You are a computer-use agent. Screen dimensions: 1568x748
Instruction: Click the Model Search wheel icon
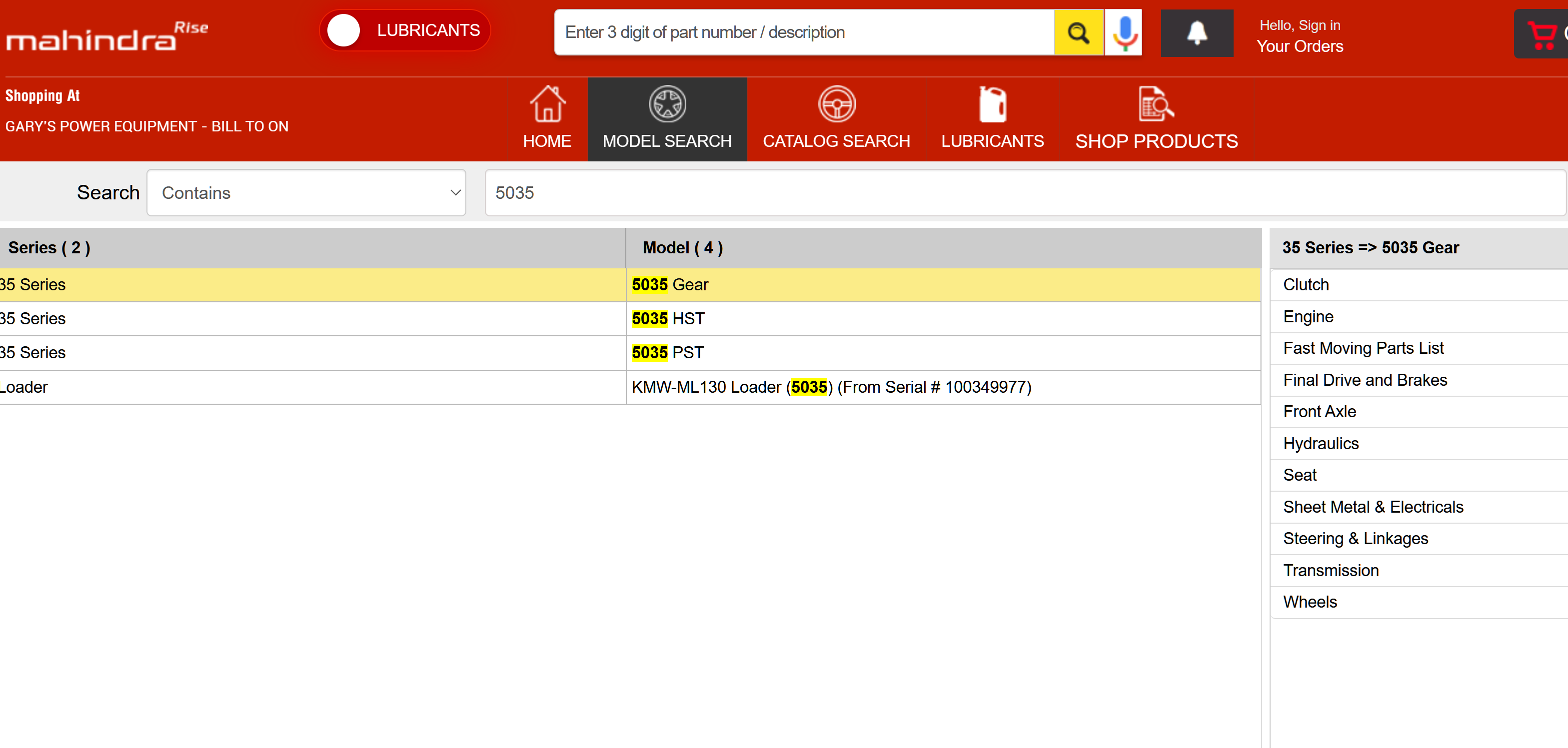(x=667, y=104)
